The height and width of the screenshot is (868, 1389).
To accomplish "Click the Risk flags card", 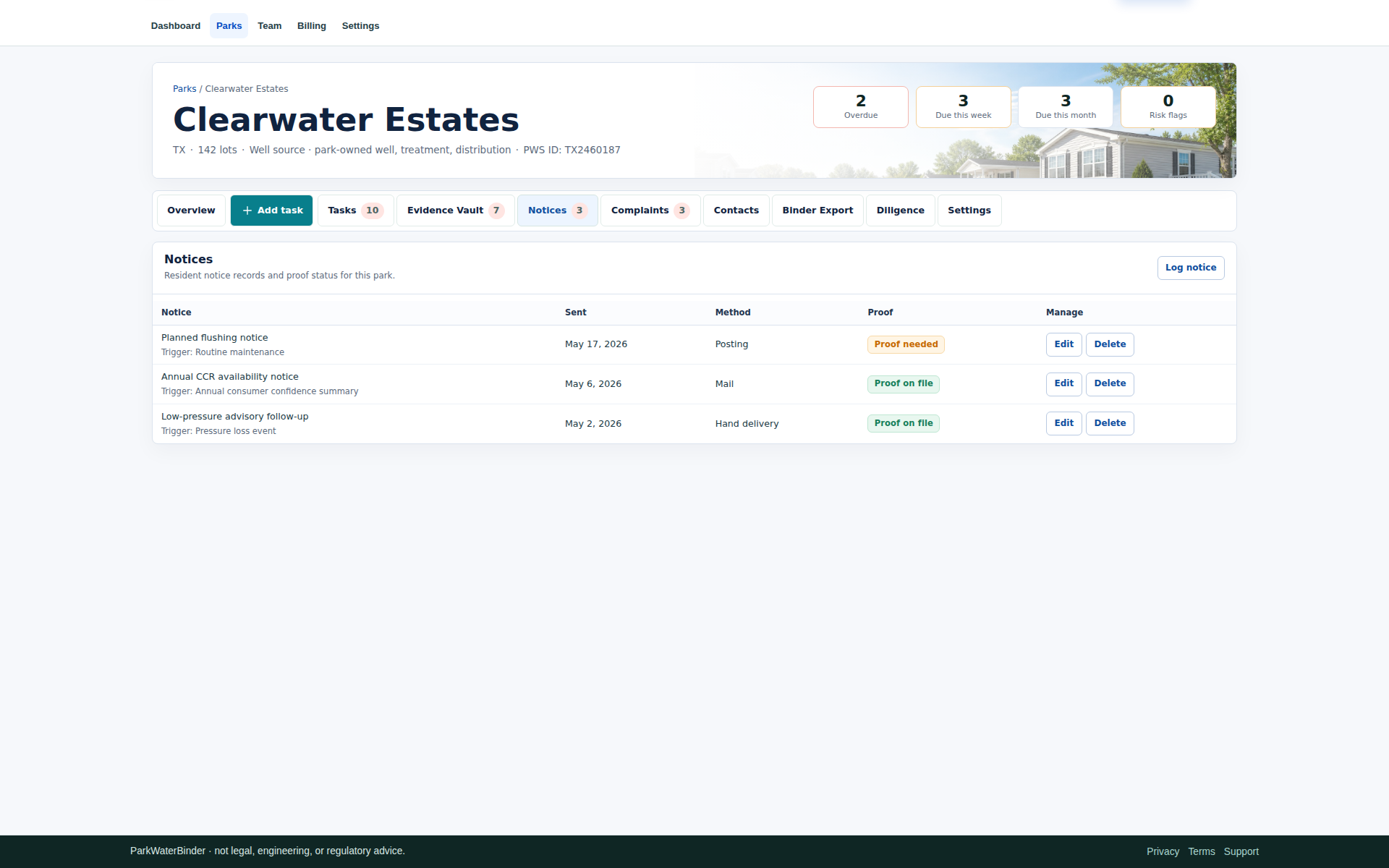I will [x=1168, y=107].
